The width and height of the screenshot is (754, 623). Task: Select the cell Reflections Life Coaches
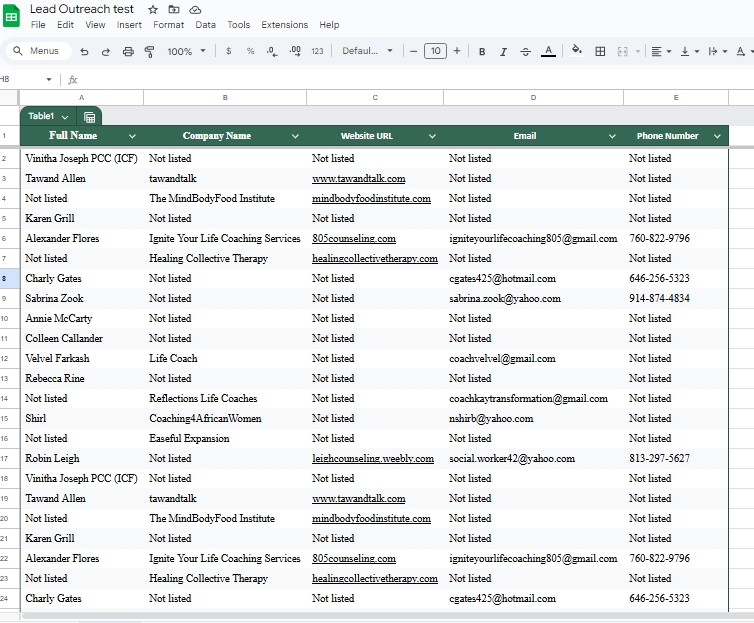click(225, 399)
